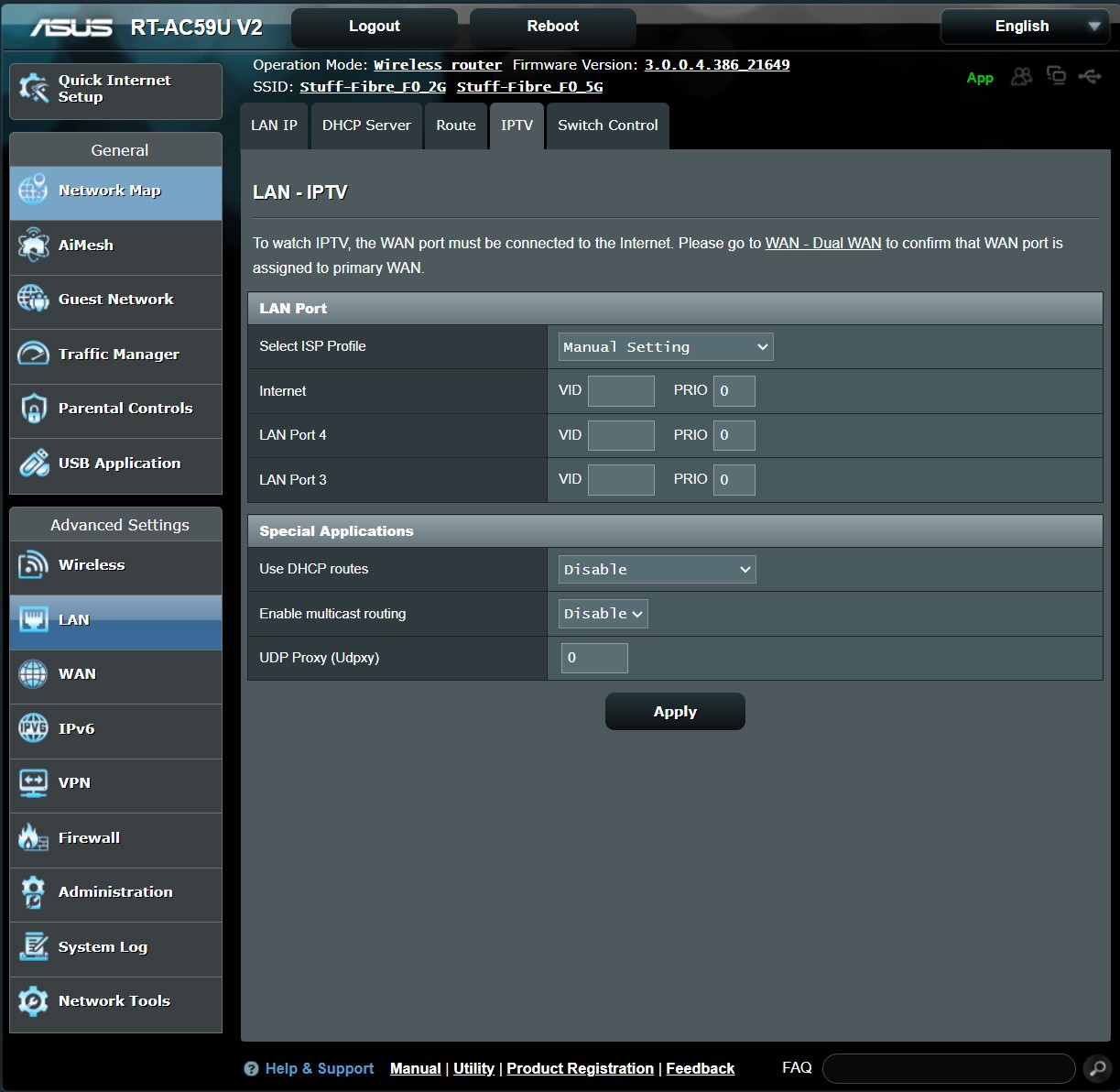Image resolution: width=1120 pixels, height=1092 pixels.
Task: Open the Product Registration footer link
Action: (581, 1069)
